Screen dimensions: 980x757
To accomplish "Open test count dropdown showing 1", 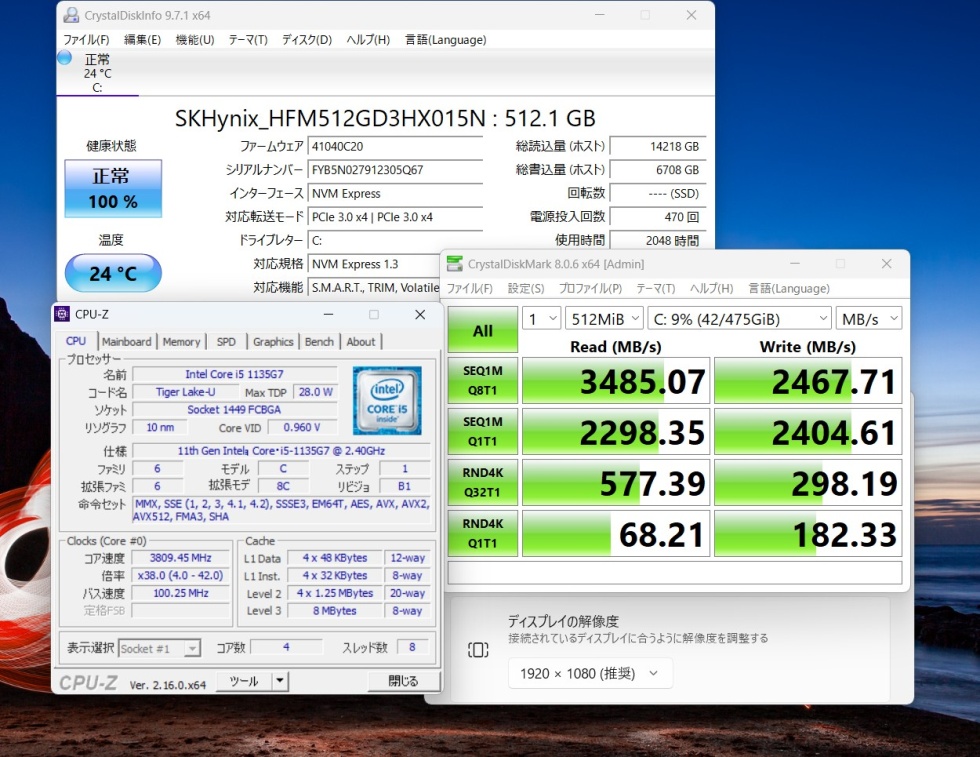I will [x=541, y=319].
